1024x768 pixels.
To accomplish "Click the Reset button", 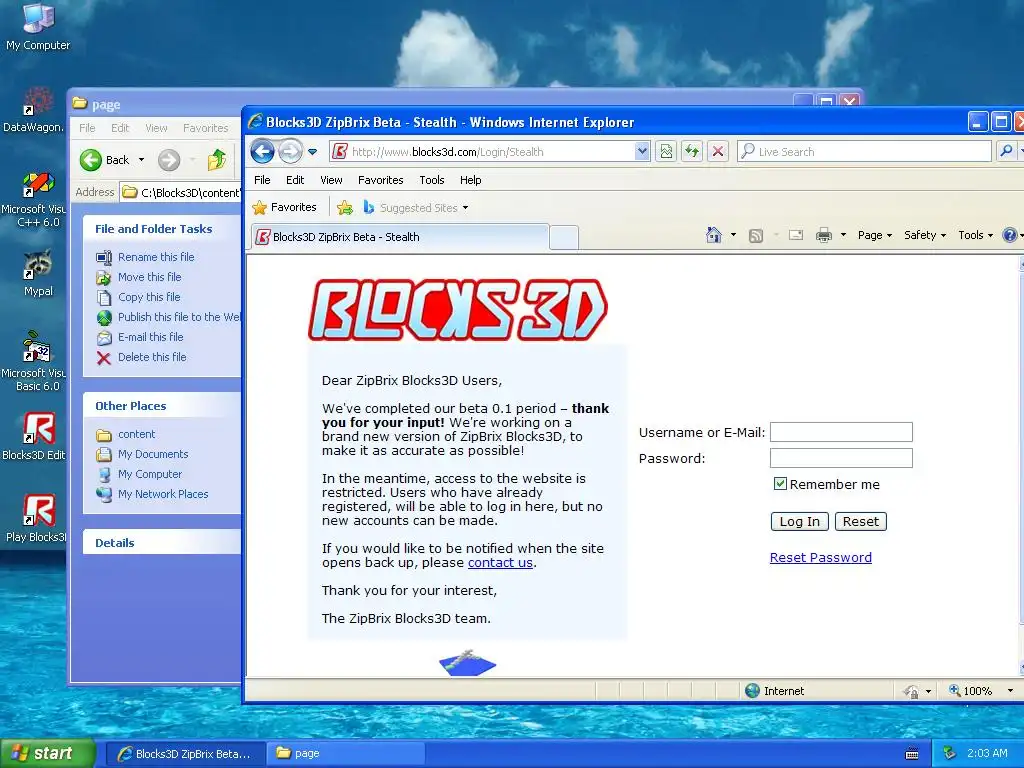I will pos(861,521).
